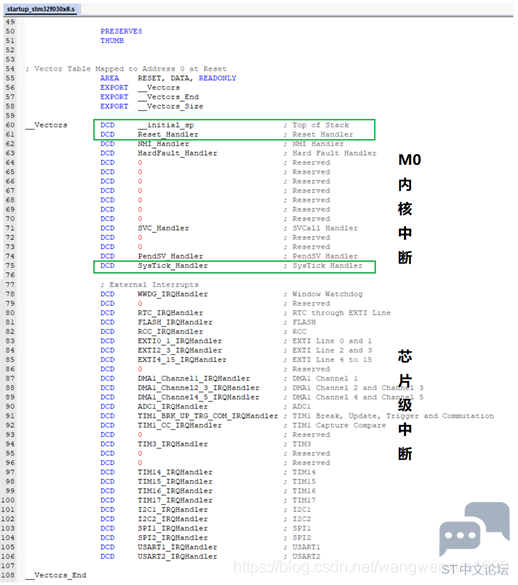The image size is (518, 585).
Task: Click __Vectors_End on the EXPORT line
Action: tap(168, 97)
